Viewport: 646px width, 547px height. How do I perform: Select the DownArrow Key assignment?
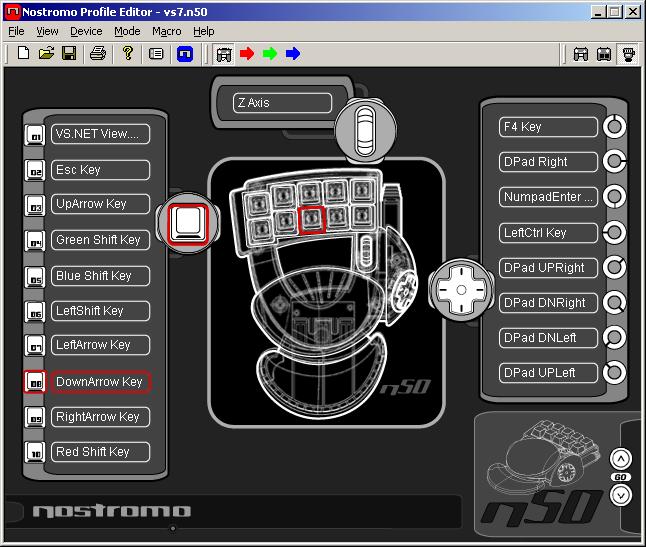[x=101, y=382]
